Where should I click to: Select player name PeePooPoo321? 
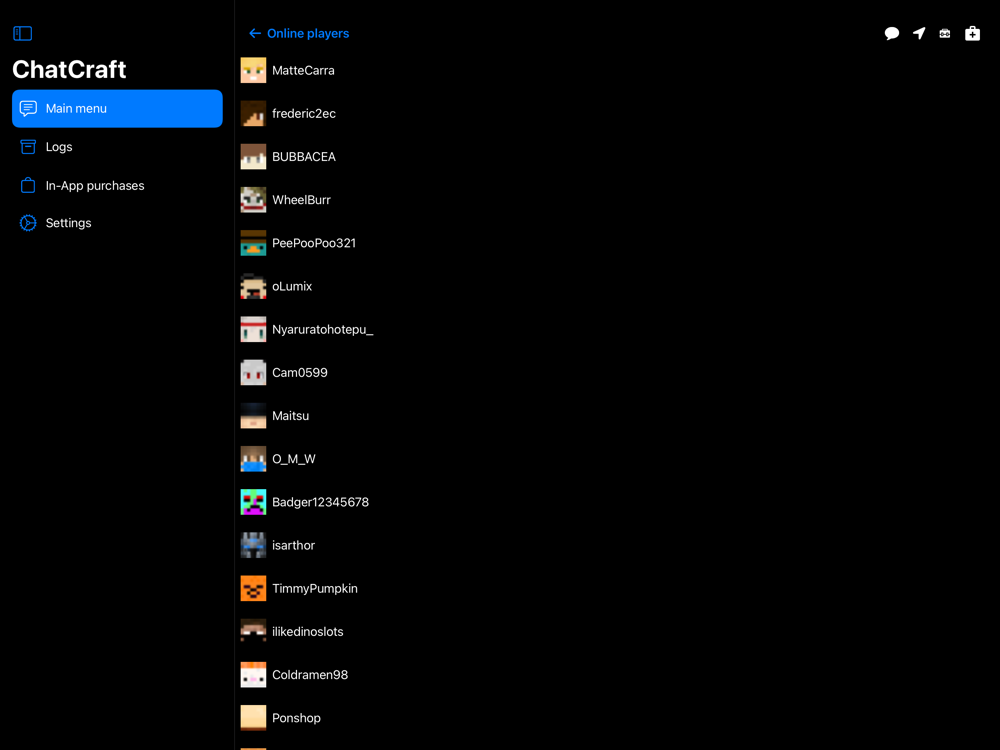(x=314, y=243)
